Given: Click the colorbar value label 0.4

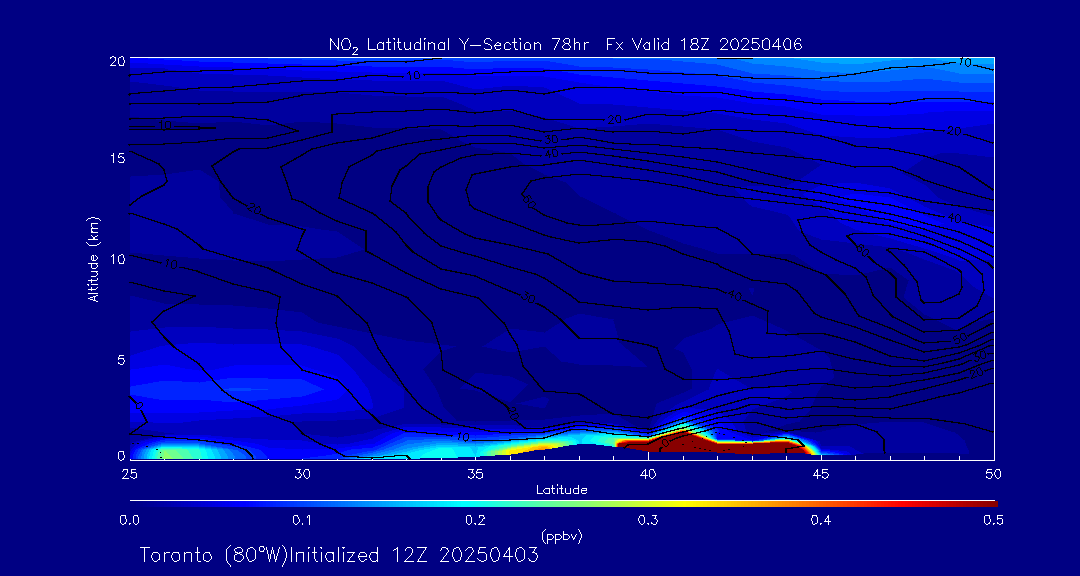Looking at the screenshot, I should click(x=820, y=521).
